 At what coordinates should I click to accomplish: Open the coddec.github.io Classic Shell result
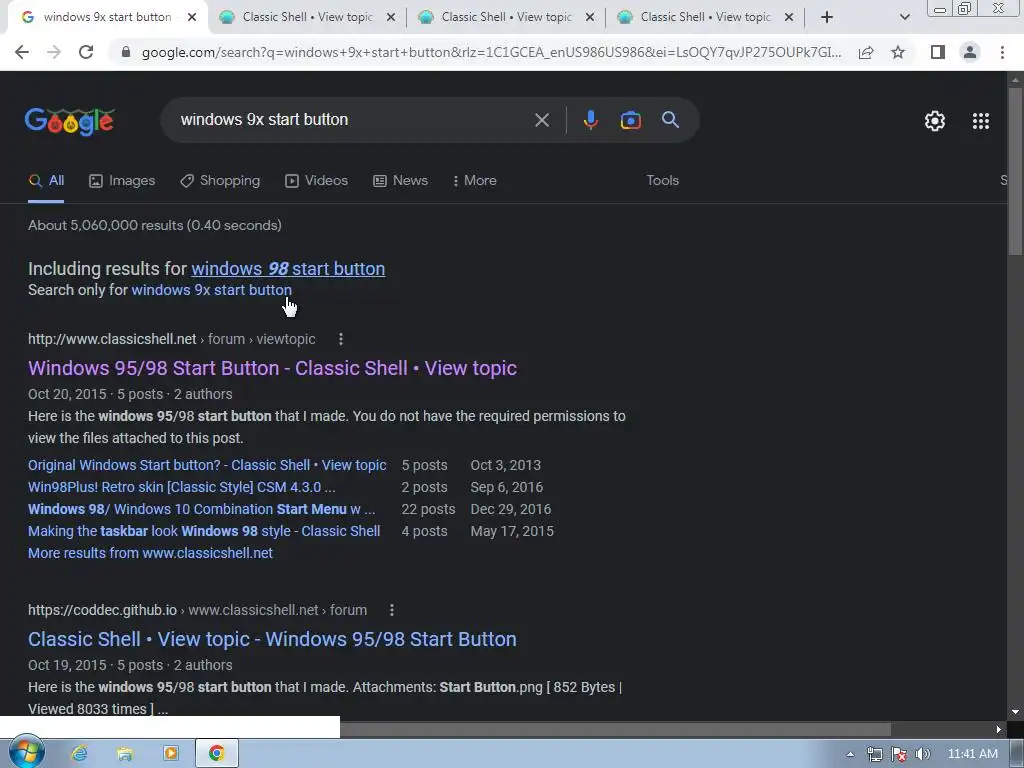click(x=272, y=639)
